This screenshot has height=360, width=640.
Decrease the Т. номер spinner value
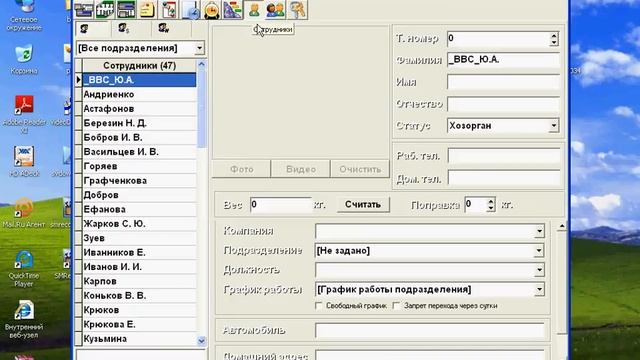click(x=554, y=42)
